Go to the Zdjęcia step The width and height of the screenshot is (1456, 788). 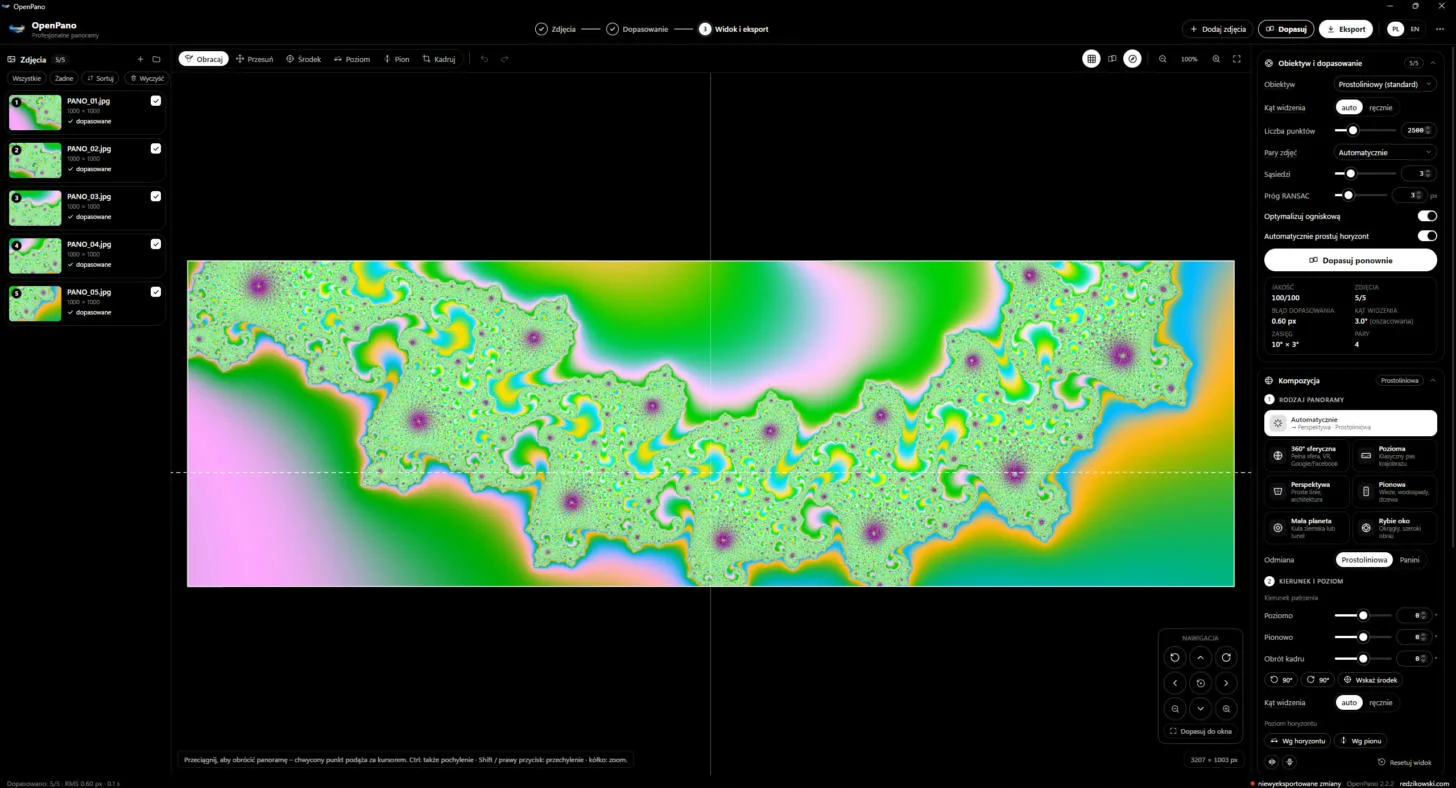pos(555,29)
